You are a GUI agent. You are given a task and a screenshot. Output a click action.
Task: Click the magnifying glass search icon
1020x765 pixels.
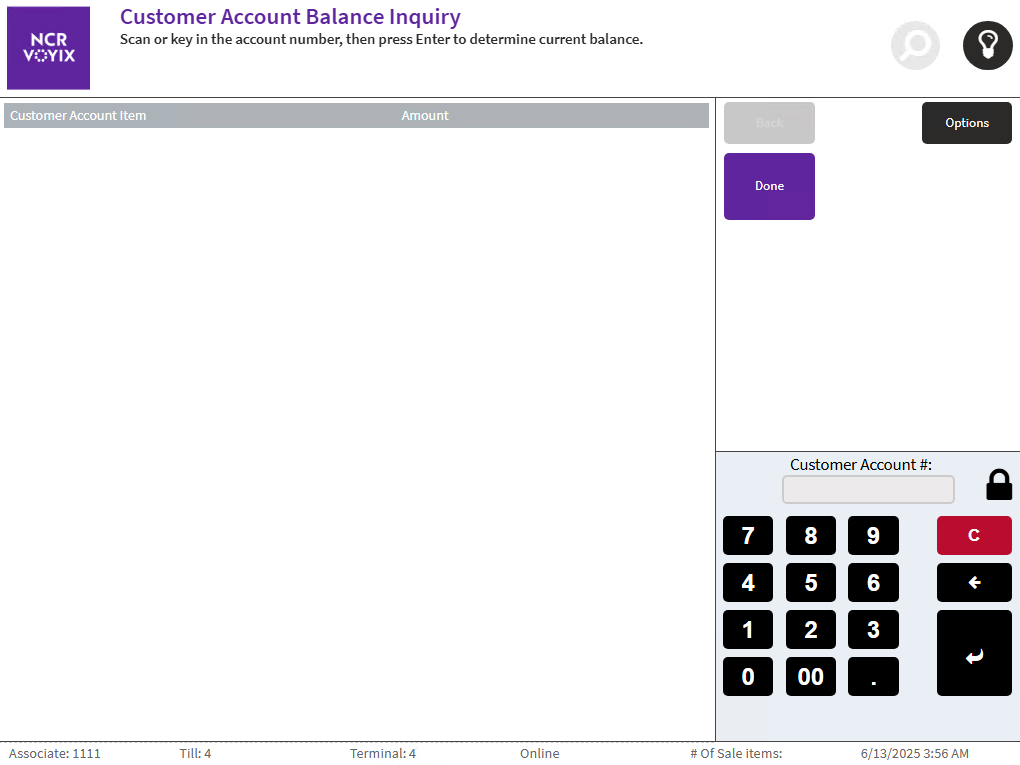pyautogui.click(x=915, y=45)
